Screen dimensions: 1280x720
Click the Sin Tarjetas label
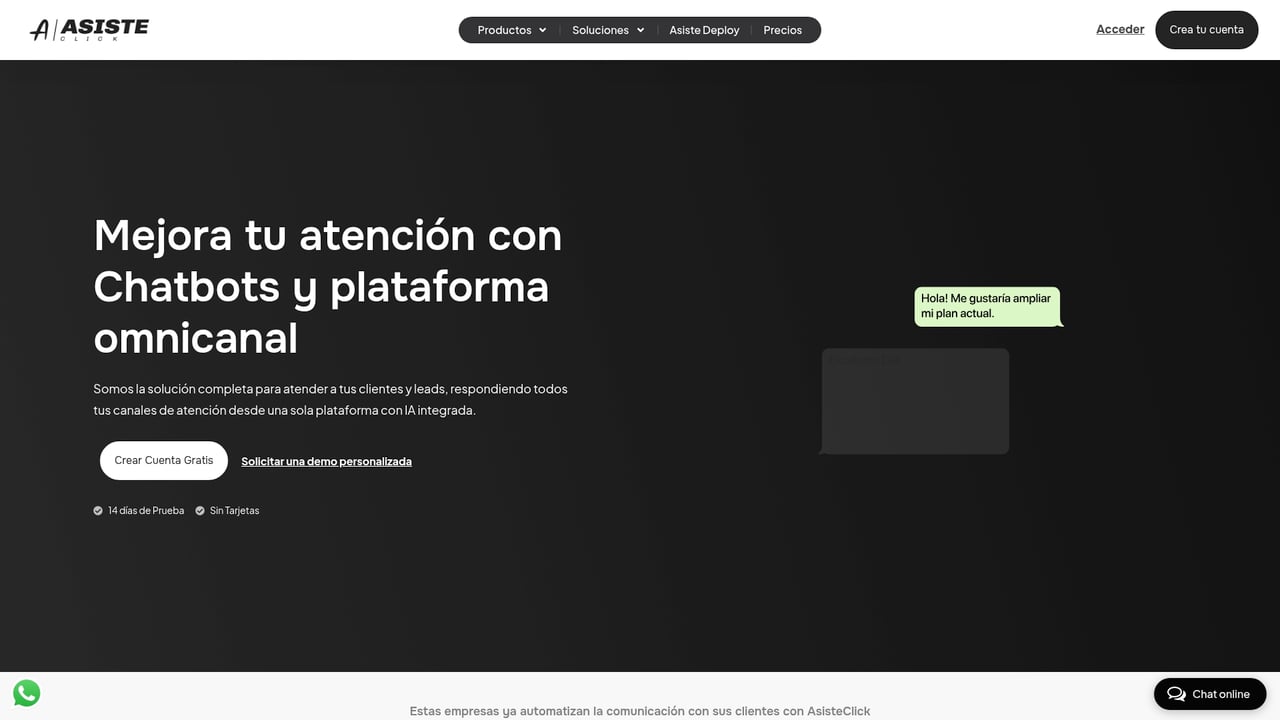235,510
